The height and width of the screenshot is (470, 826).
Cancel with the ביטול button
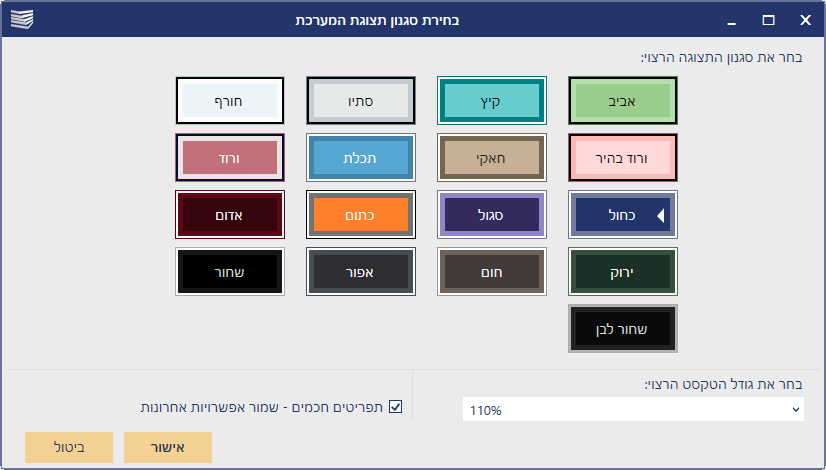pos(69,447)
